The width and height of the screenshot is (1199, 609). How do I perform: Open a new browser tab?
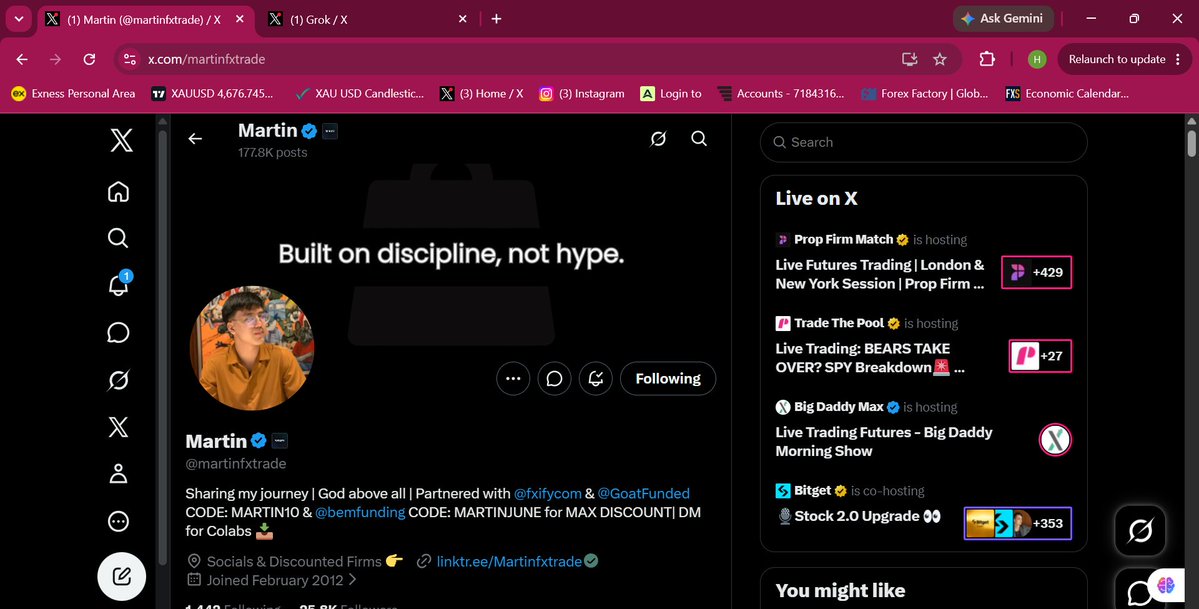point(496,19)
